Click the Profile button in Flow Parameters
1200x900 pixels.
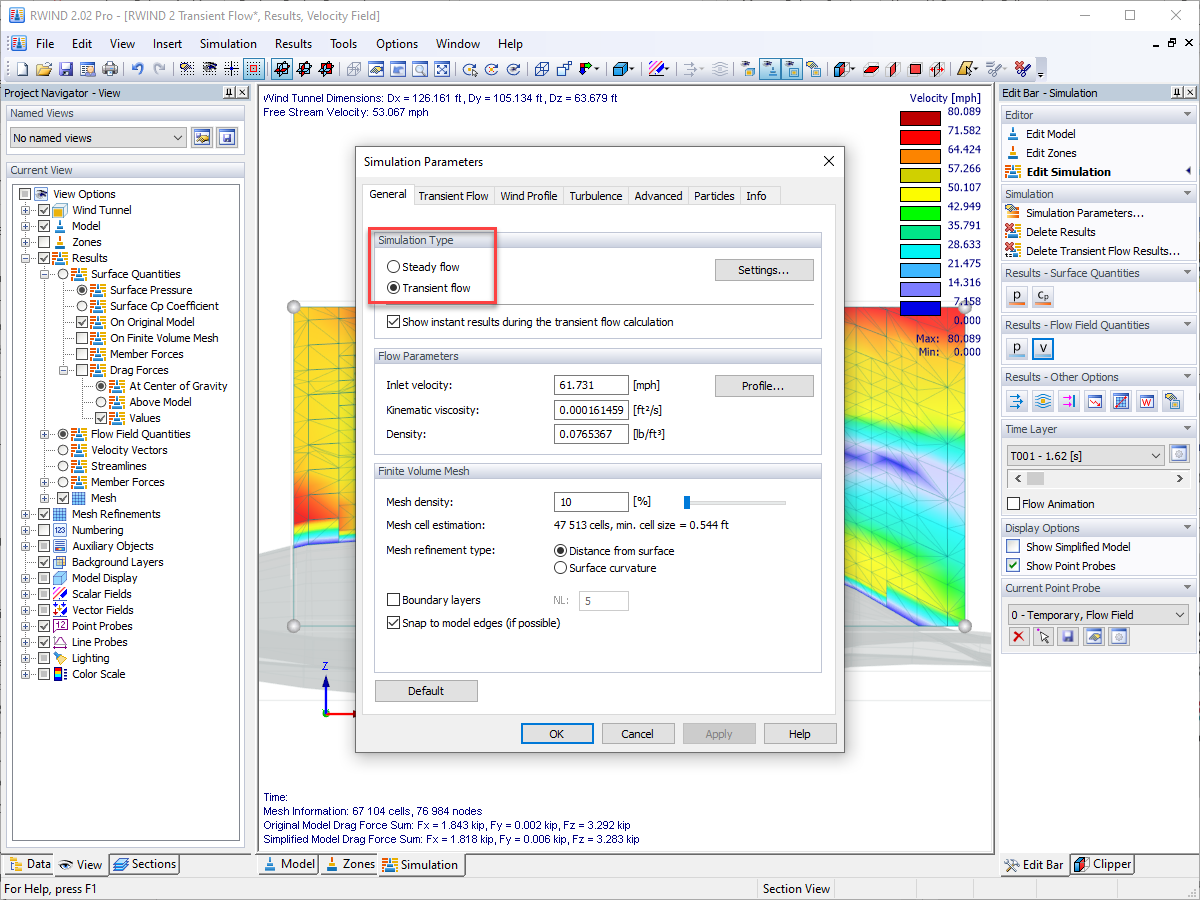(764, 384)
